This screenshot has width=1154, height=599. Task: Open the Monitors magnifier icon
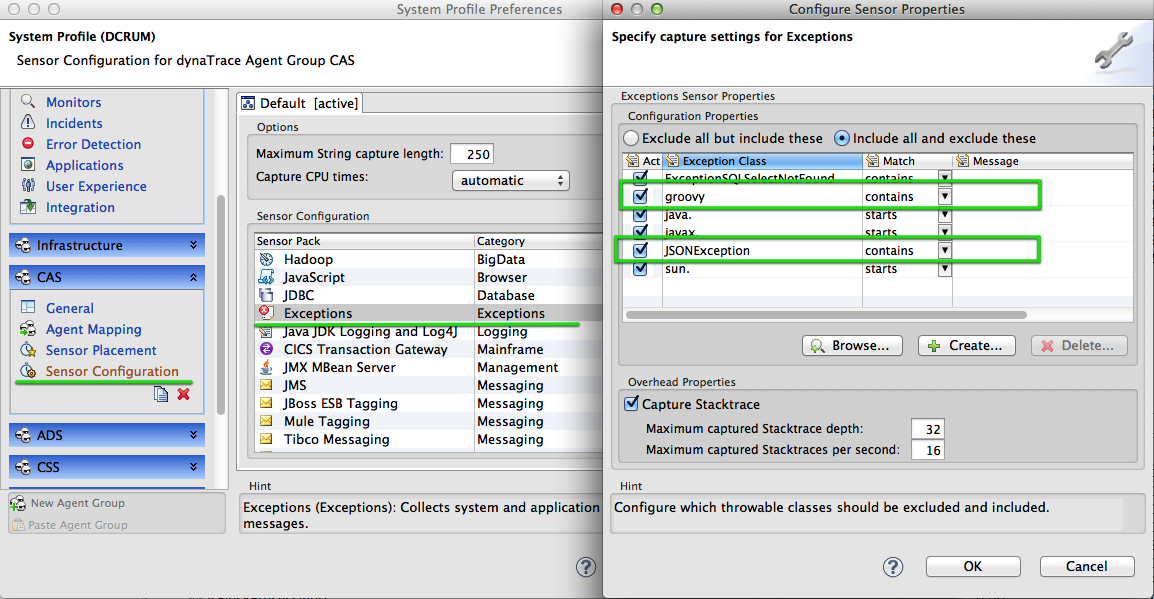coord(28,102)
